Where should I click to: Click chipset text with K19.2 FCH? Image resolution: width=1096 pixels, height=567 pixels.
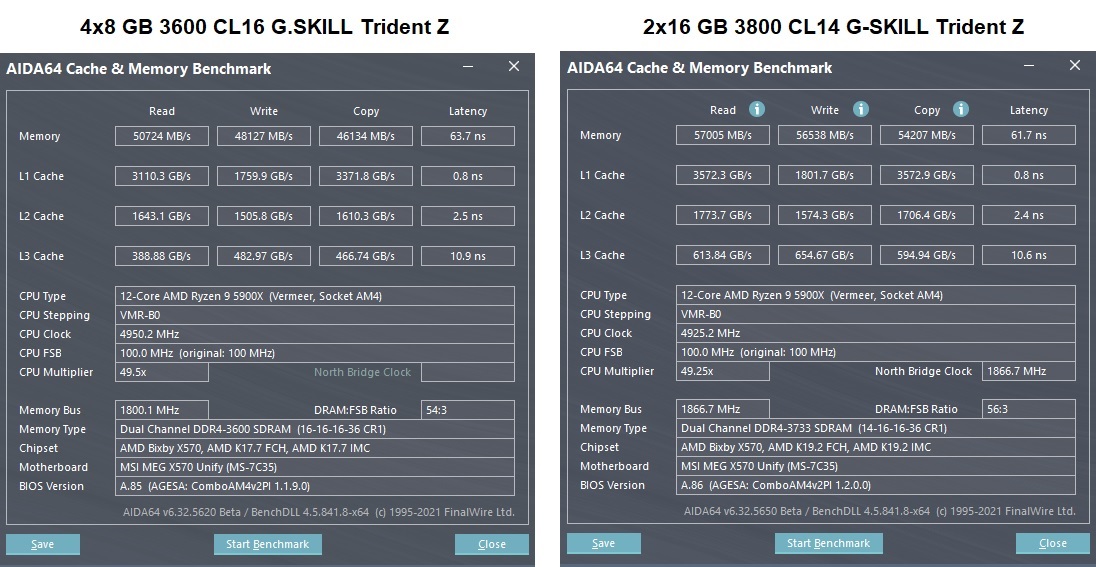click(x=876, y=446)
